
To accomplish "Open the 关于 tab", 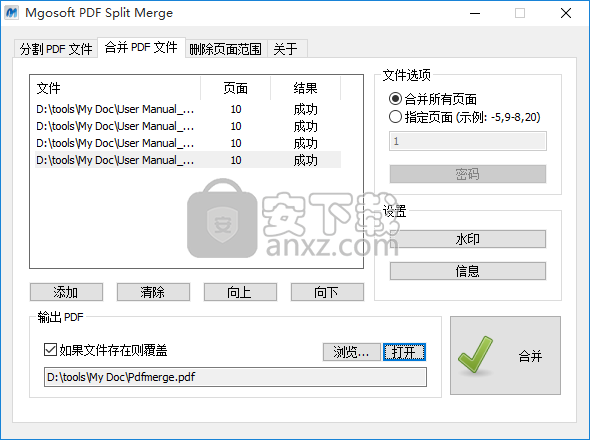I will (287, 49).
